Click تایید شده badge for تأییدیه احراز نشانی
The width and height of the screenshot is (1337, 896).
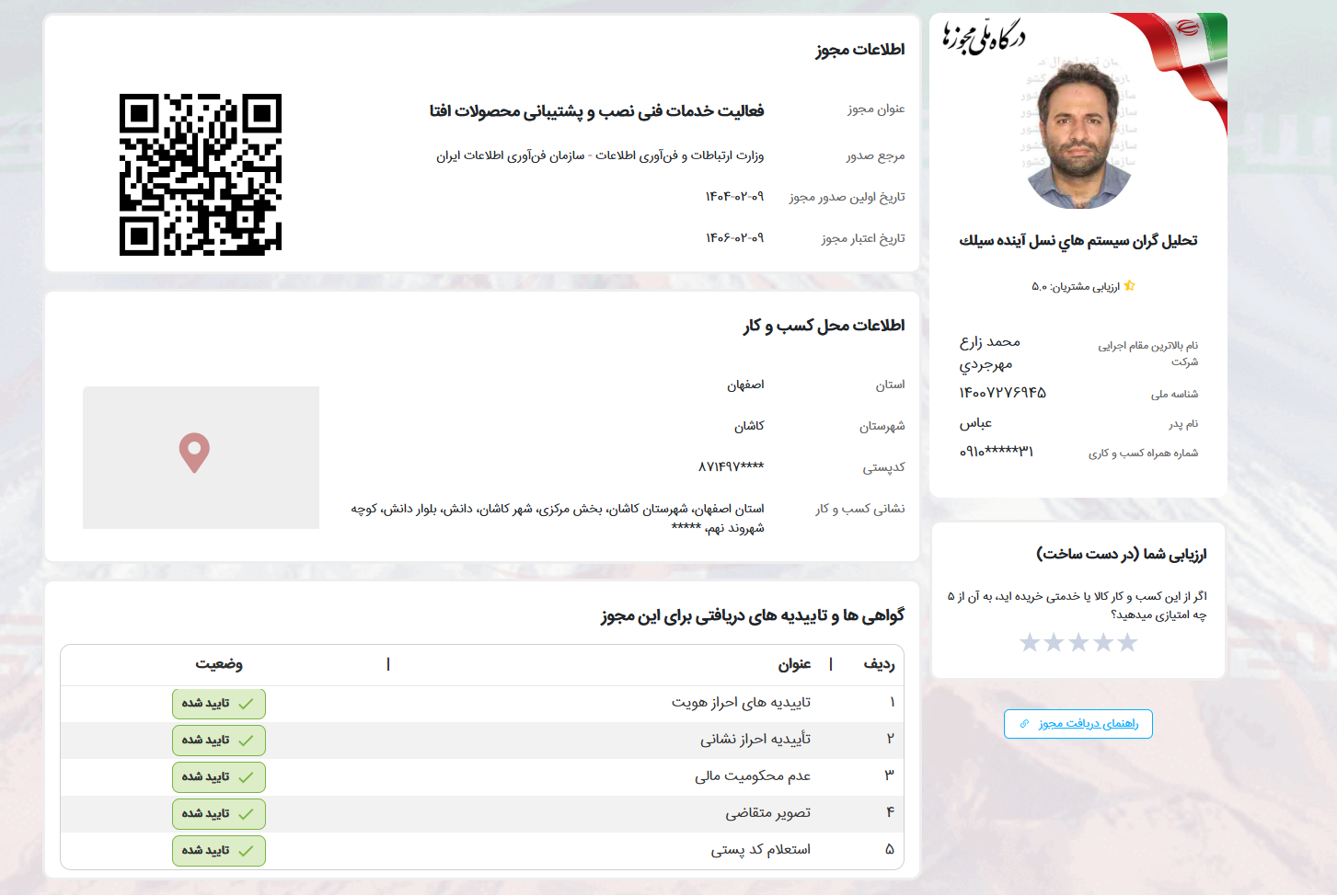(x=219, y=741)
